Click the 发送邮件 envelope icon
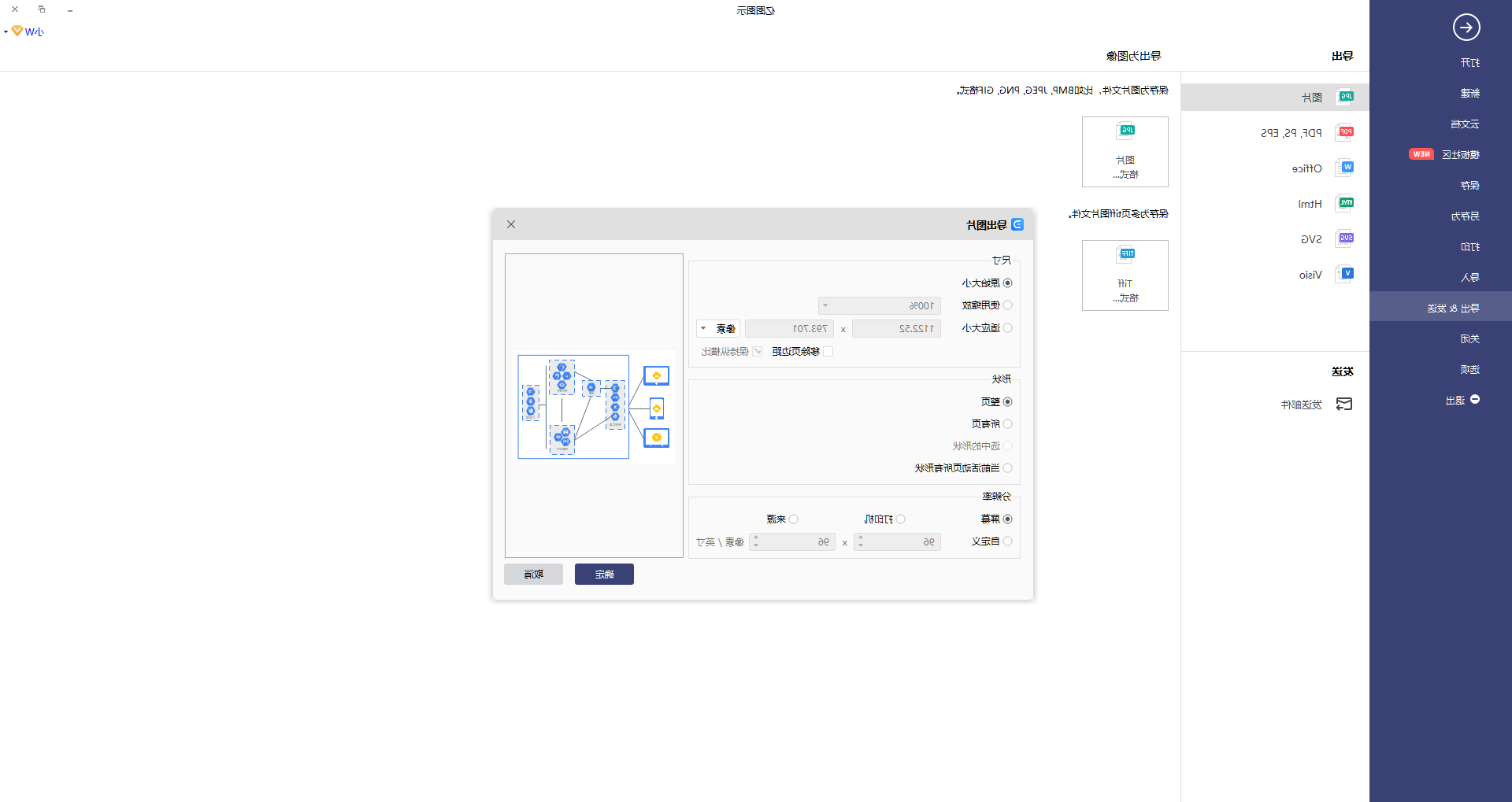The height and width of the screenshot is (802, 1512). [1344, 405]
